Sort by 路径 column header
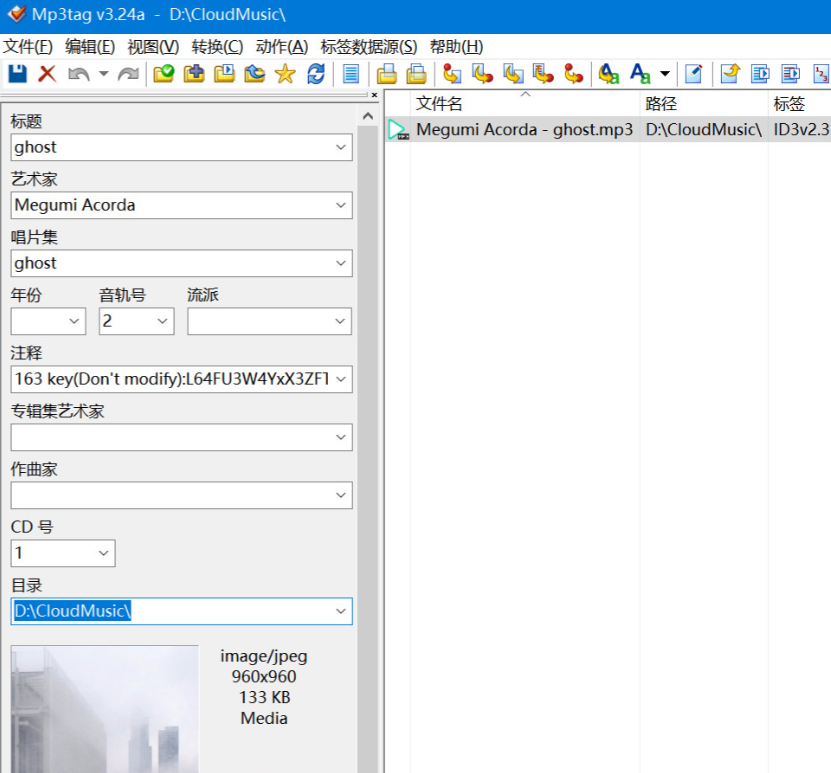831x773 pixels. (x=704, y=103)
